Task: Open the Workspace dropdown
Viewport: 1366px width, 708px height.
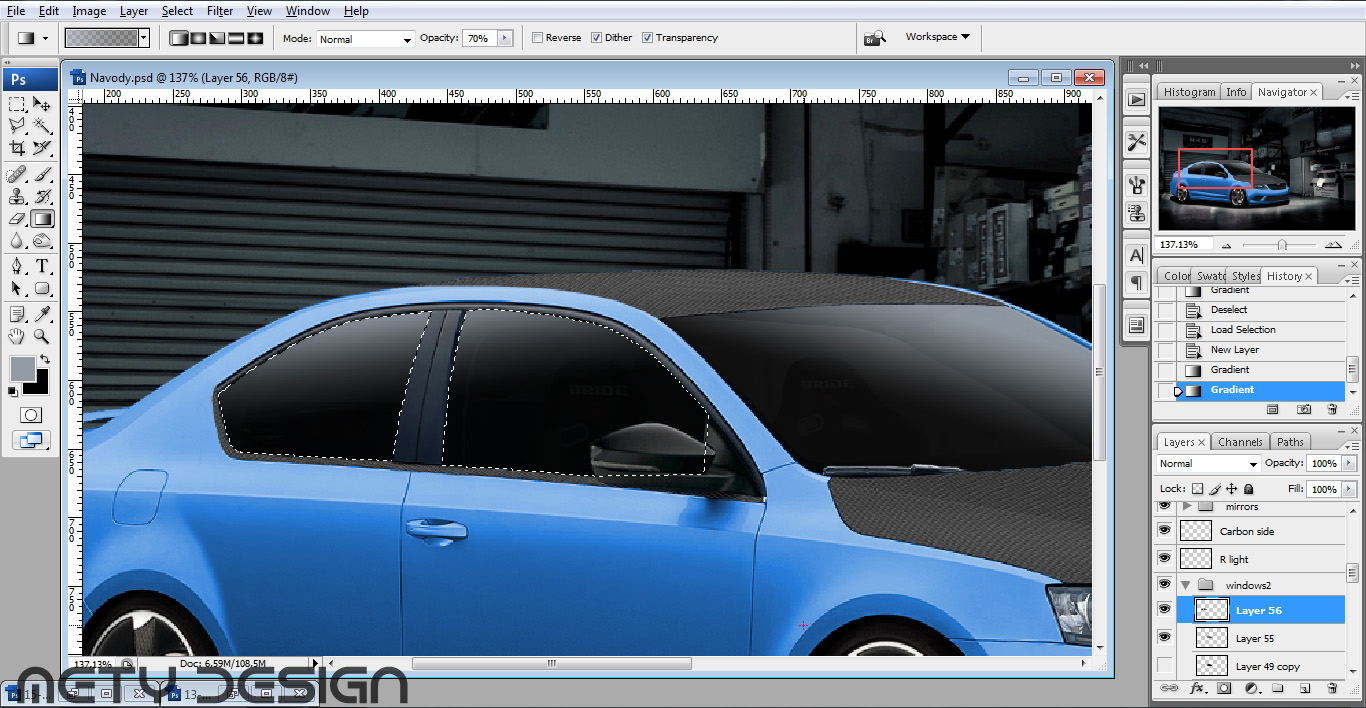Action: tap(937, 37)
